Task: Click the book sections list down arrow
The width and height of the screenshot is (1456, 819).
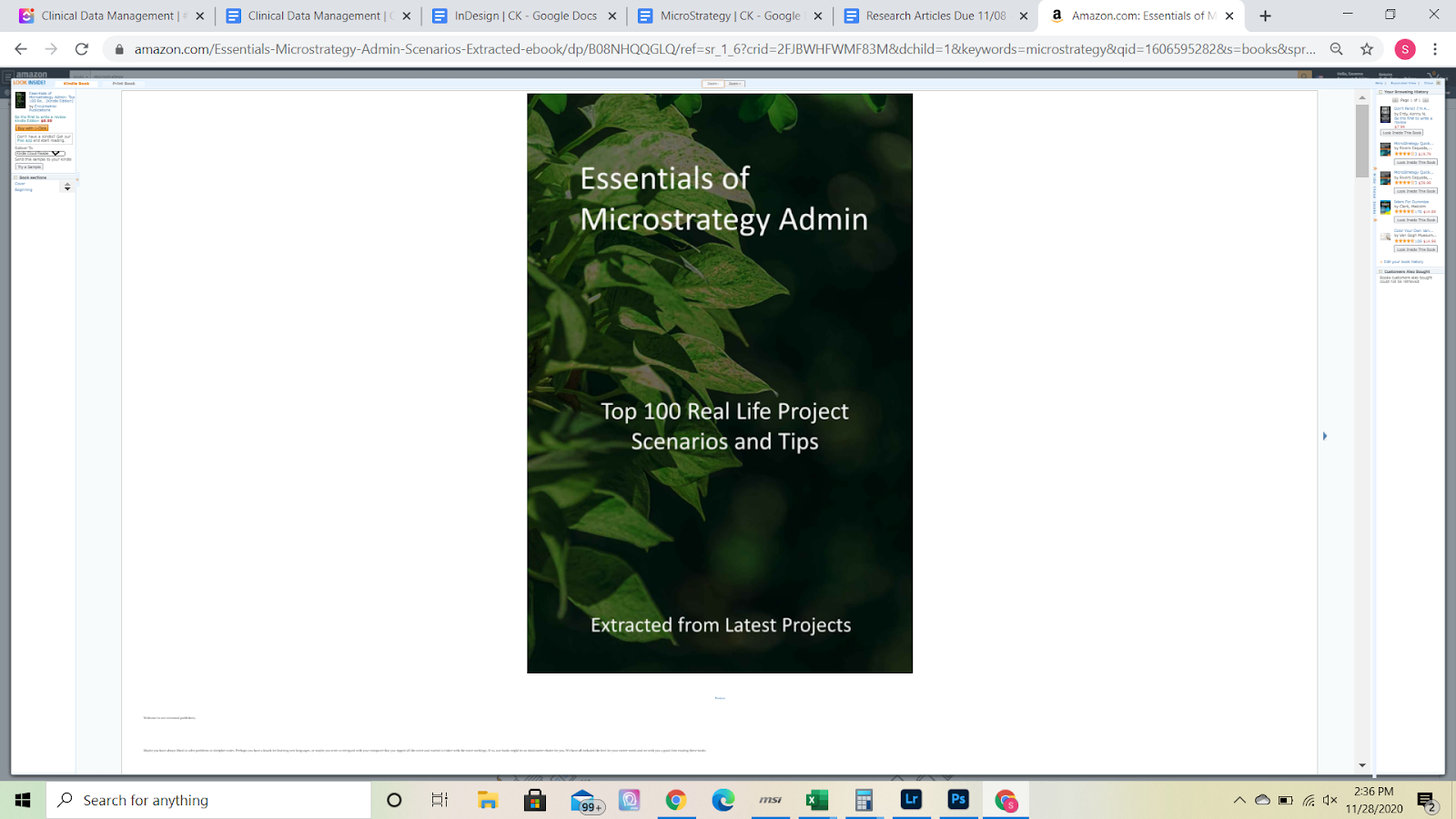Action: point(67,189)
